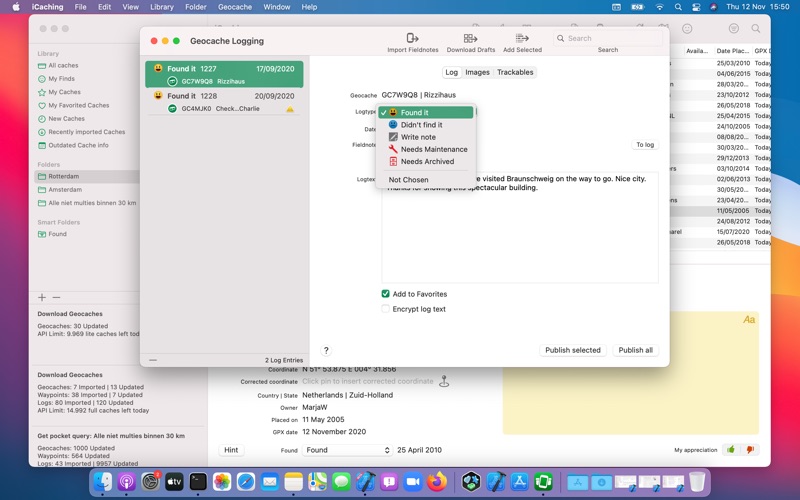Choose Didn't find it log type
The height and width of the screenshot is (500, 800).
coord(421,125)
